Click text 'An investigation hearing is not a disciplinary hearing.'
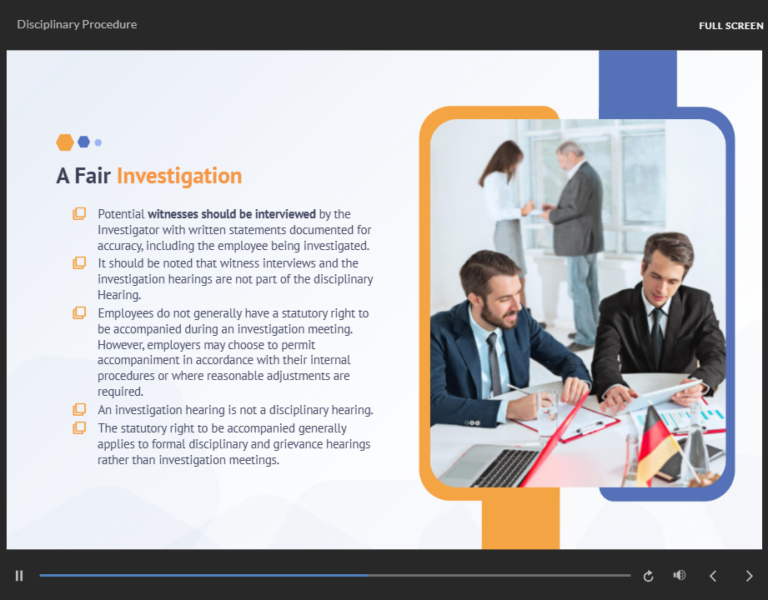768x600 pixels. [235, 409]
